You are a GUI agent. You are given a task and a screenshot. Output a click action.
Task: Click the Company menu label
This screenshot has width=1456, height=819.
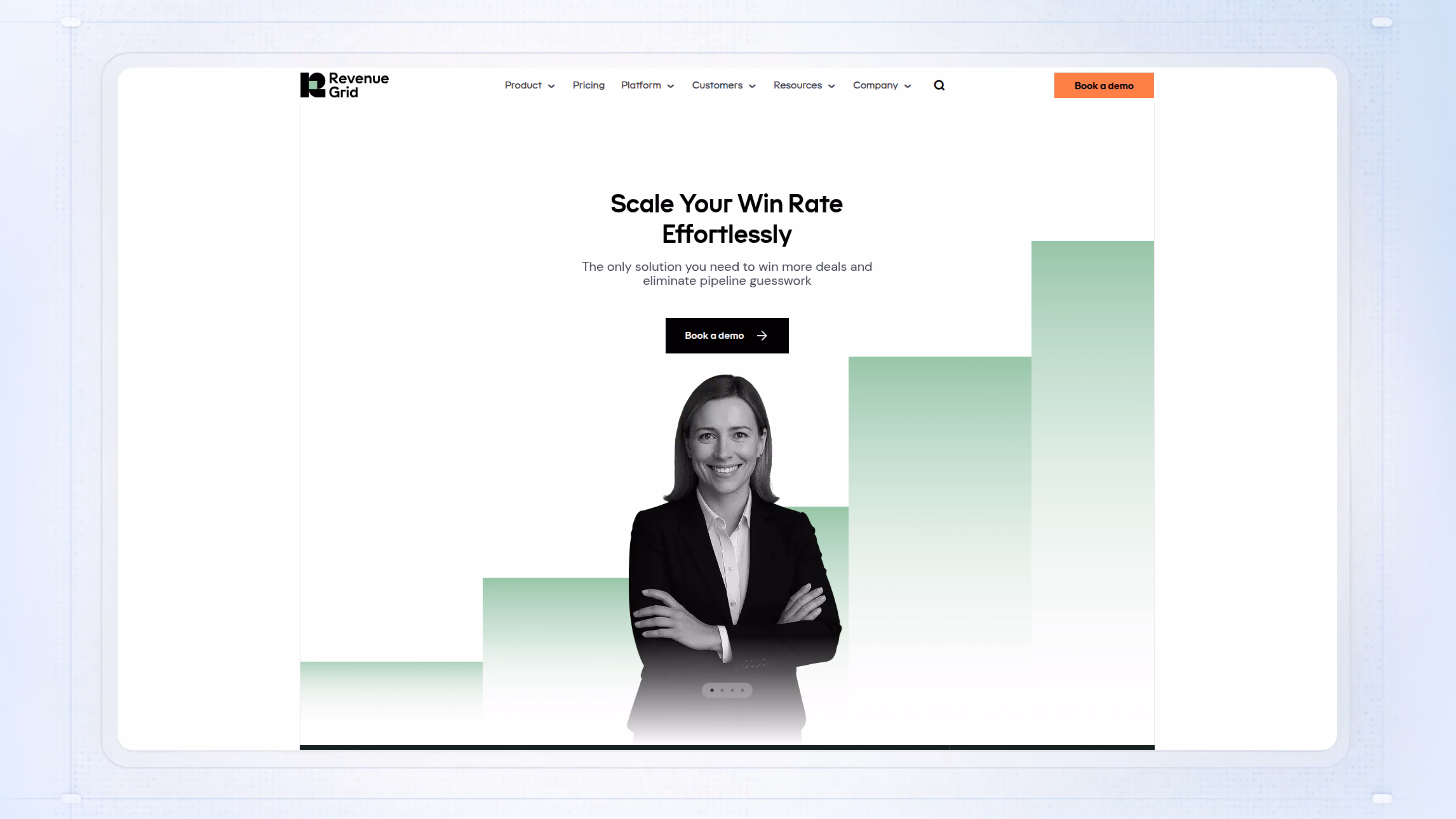[875, 85]
